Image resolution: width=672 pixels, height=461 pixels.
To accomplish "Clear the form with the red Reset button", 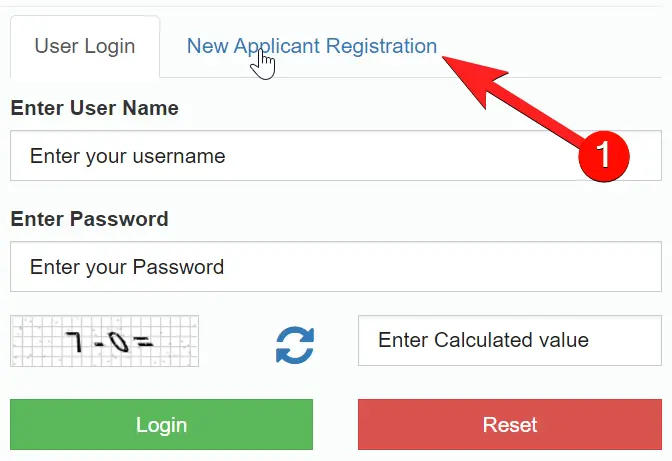I will click(x=510, y=425).
